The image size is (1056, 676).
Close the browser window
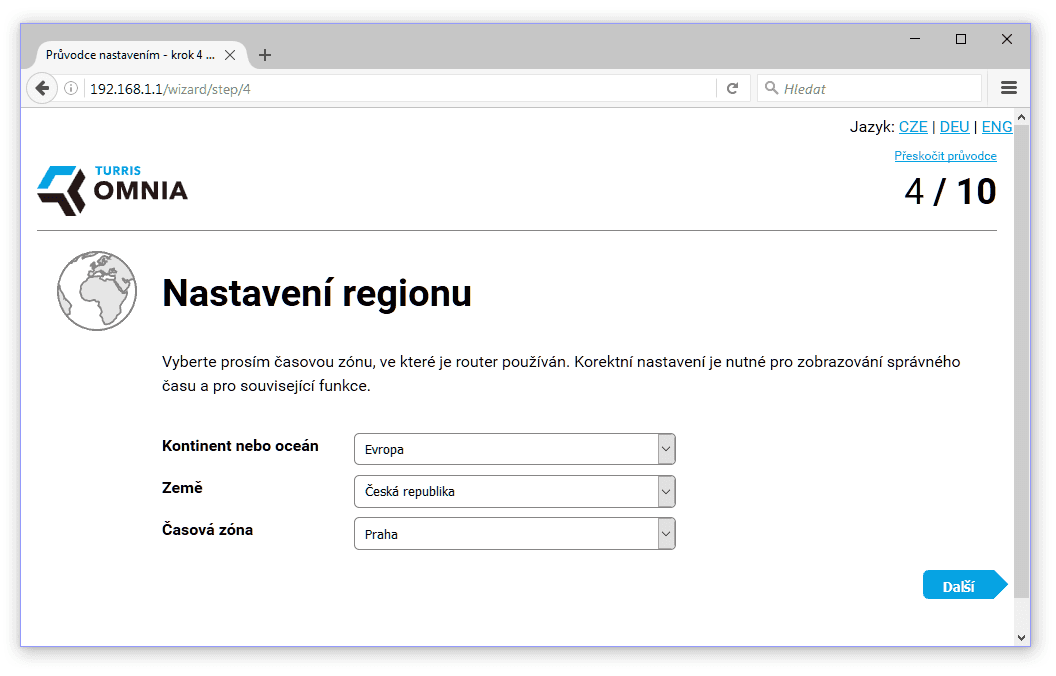click(1007, 39)
